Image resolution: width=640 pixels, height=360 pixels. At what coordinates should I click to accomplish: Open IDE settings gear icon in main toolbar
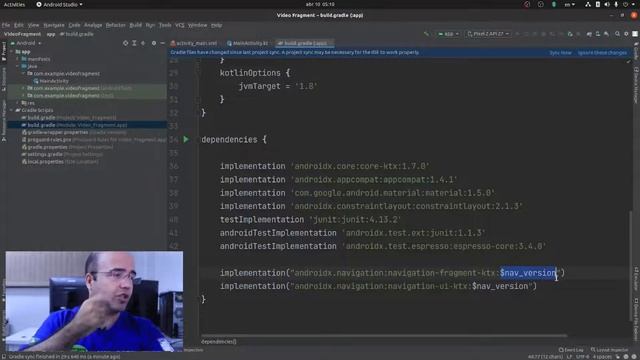626,34
